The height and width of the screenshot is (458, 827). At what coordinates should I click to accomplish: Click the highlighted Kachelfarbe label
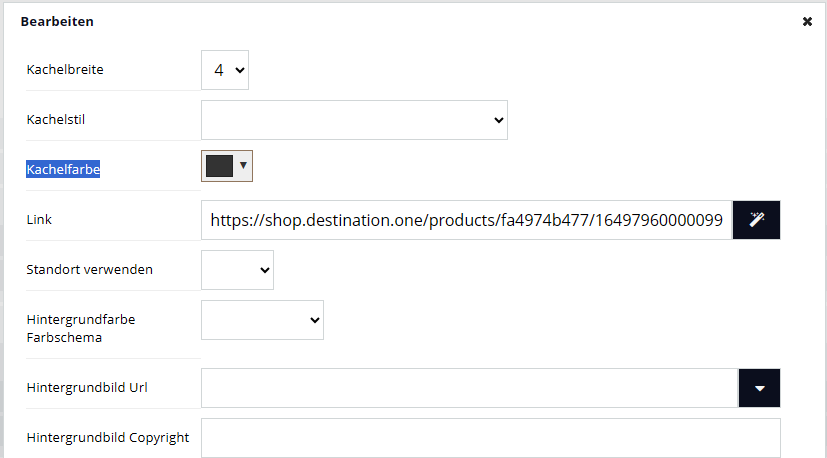click(x=63, y=169)
